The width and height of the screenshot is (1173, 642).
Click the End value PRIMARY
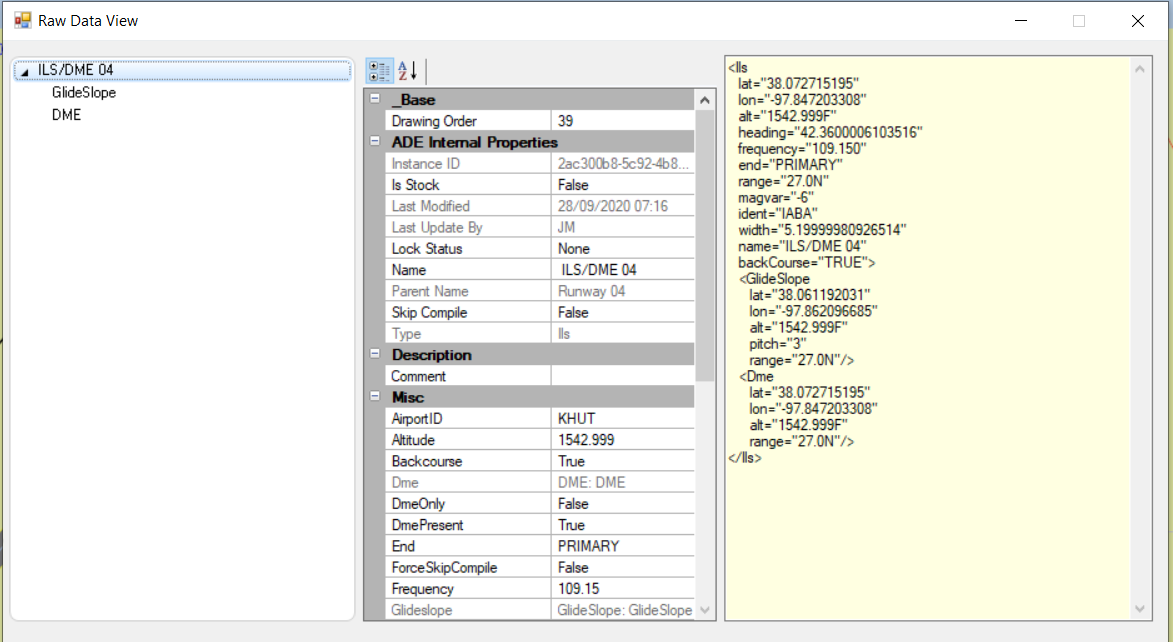(x=622, y=546)
